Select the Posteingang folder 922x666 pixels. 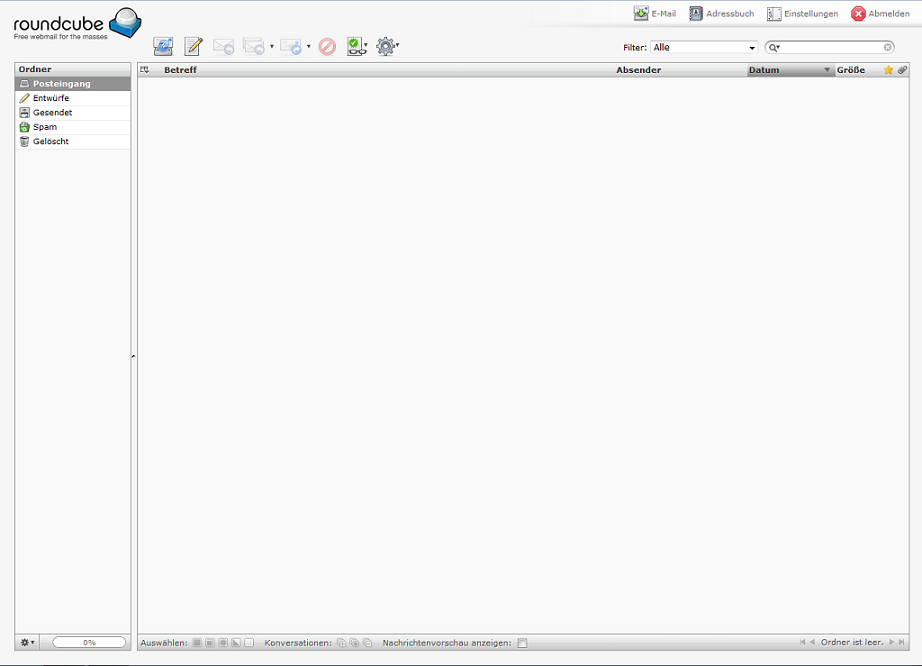[73, 83]
